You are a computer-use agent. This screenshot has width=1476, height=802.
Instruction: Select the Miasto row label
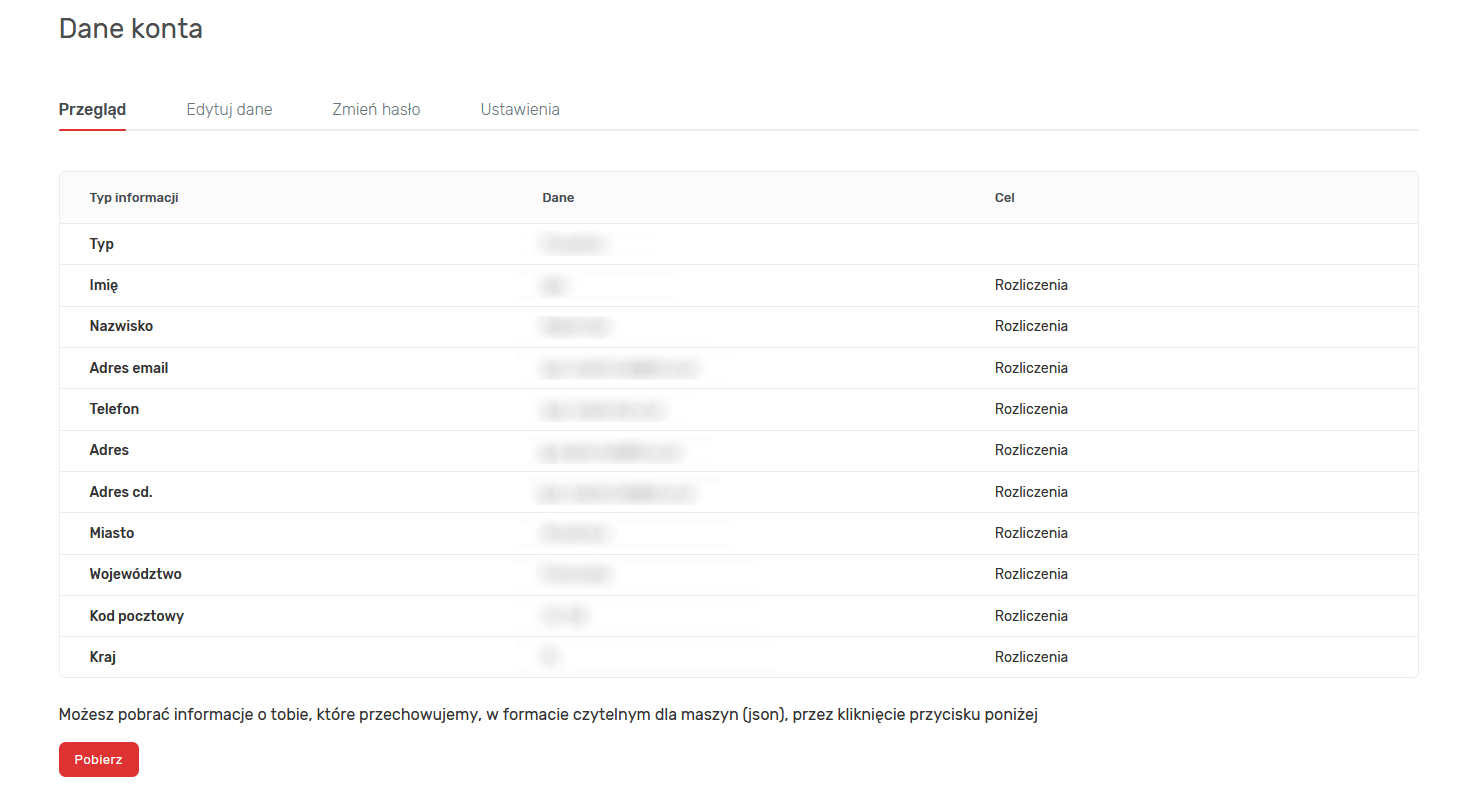tap(112, 533)
